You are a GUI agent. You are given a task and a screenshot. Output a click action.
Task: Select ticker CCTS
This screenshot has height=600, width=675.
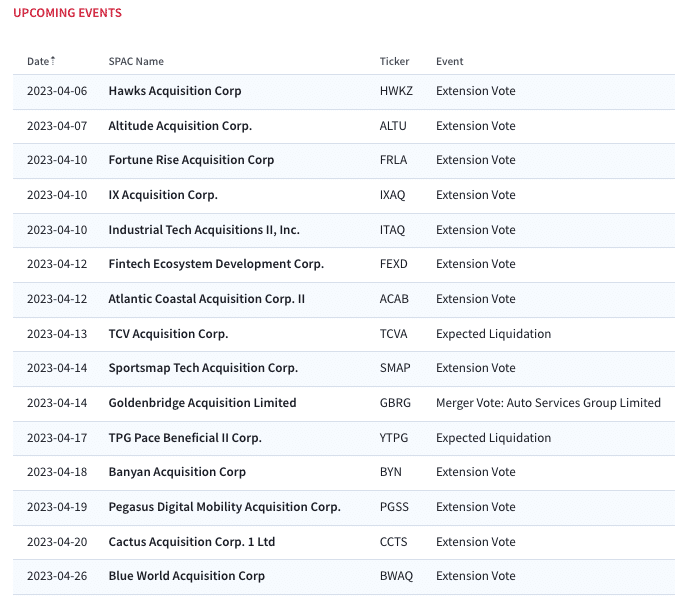point(393,542)
